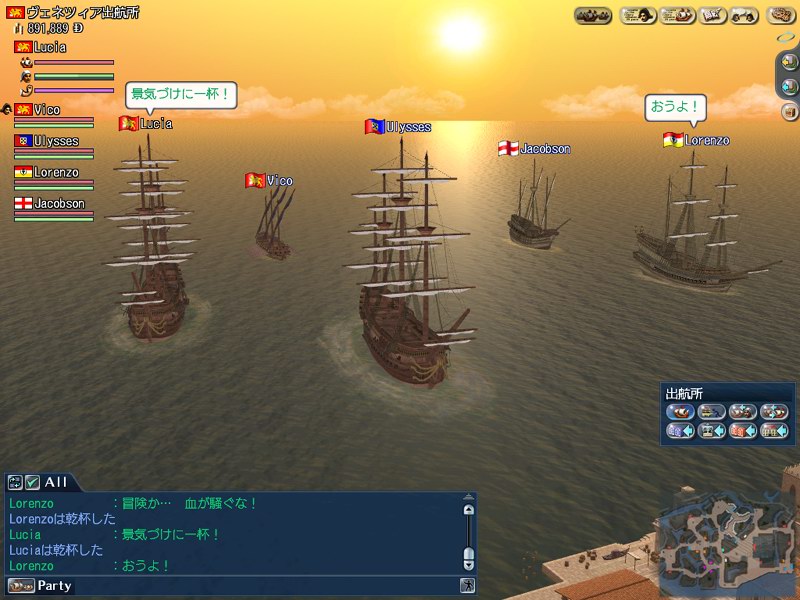The width and height of the screenshot is (800, 600).
Task: Select the All chat tab
Action: point(56,482)
